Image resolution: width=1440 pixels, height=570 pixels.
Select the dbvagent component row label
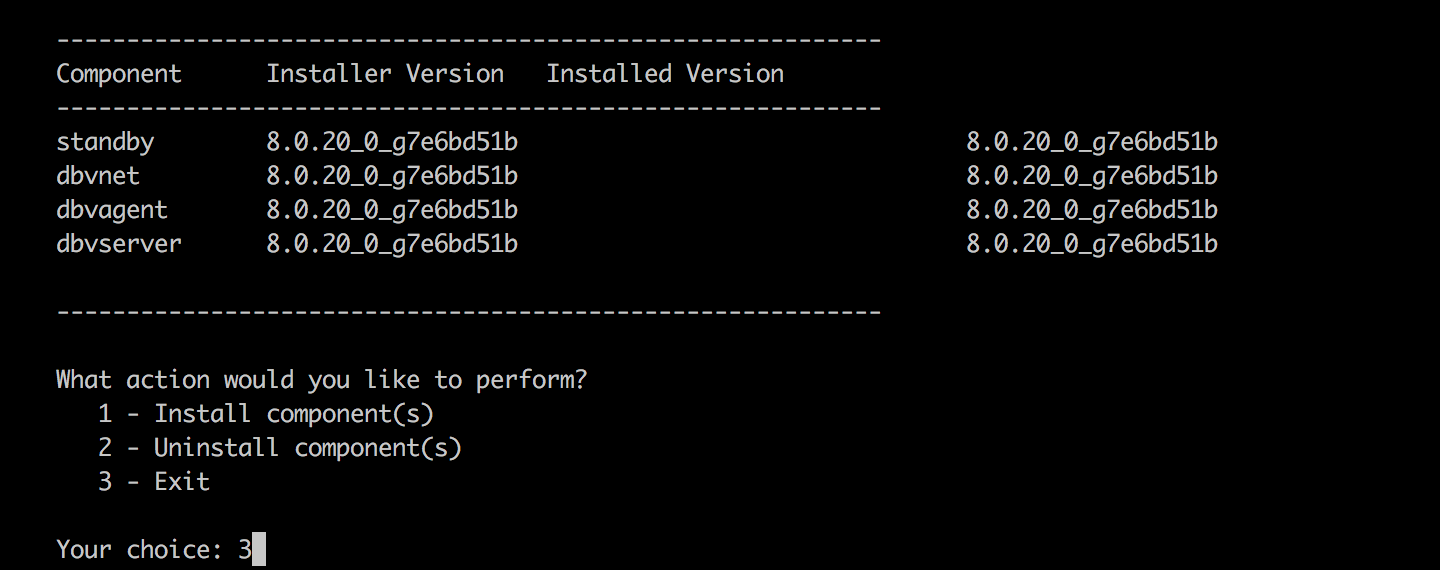tap(112, 210)
